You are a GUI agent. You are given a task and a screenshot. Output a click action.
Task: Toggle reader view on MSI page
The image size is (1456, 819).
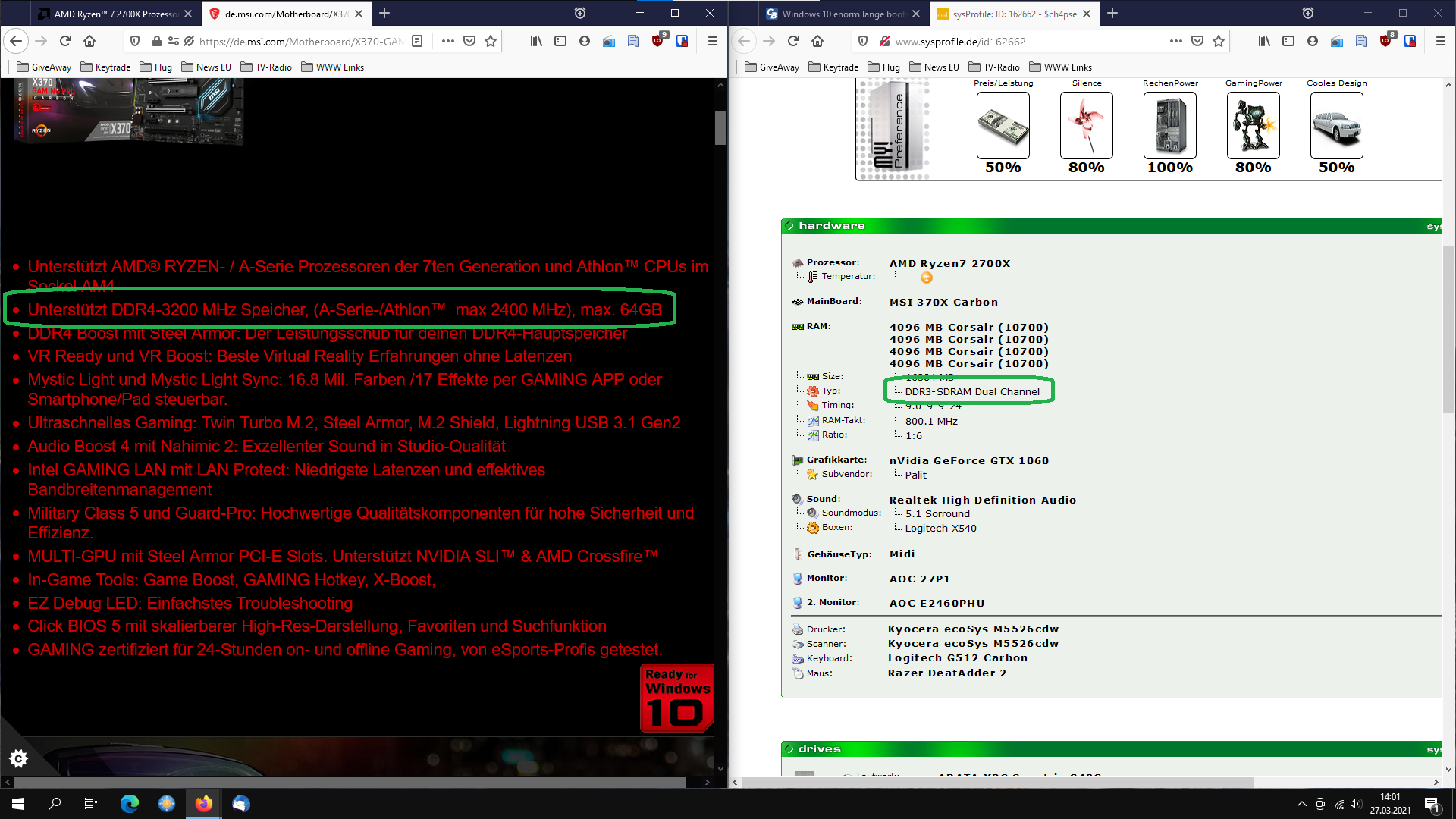[x=417, y=41]
